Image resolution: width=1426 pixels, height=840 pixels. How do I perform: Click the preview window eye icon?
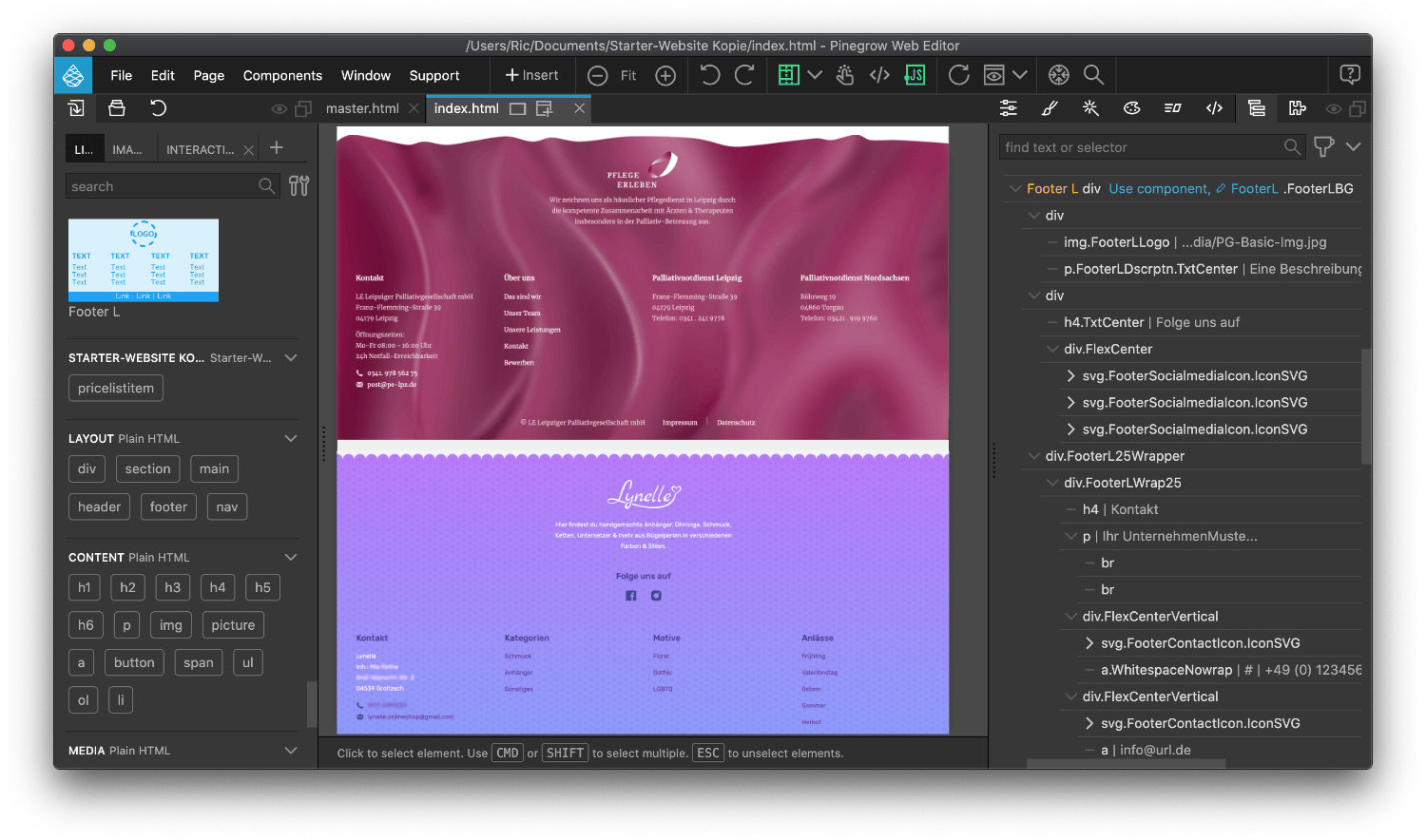tap(994, 75)
